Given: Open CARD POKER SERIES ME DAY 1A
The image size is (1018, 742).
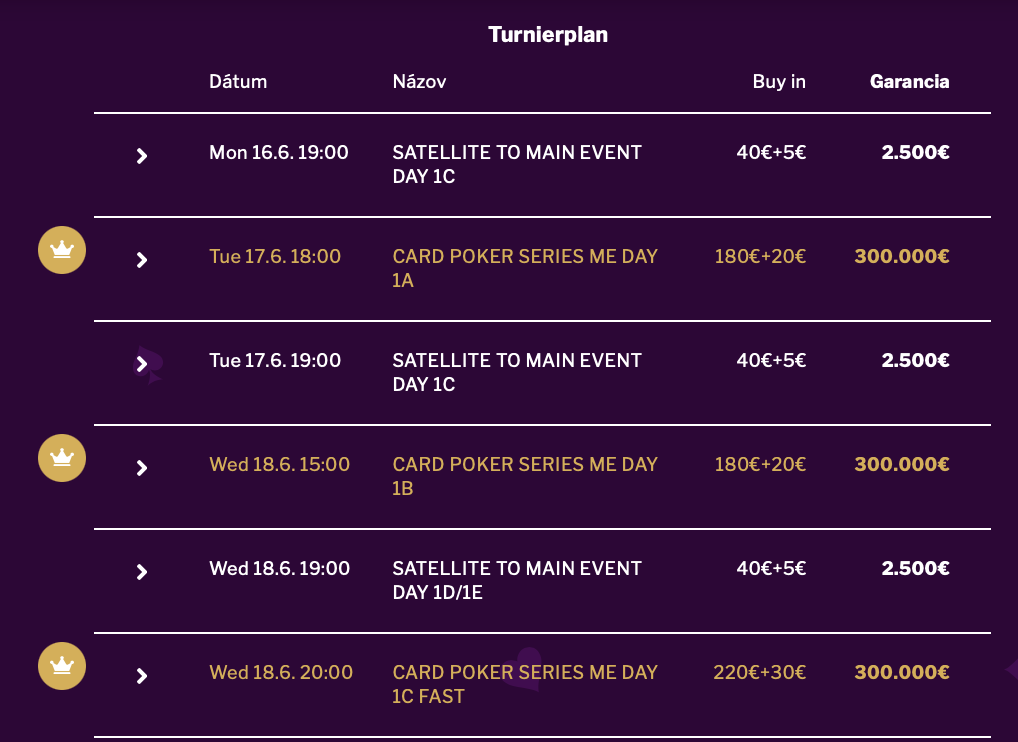Looking at the screenshot, I should tap(525, 268).
